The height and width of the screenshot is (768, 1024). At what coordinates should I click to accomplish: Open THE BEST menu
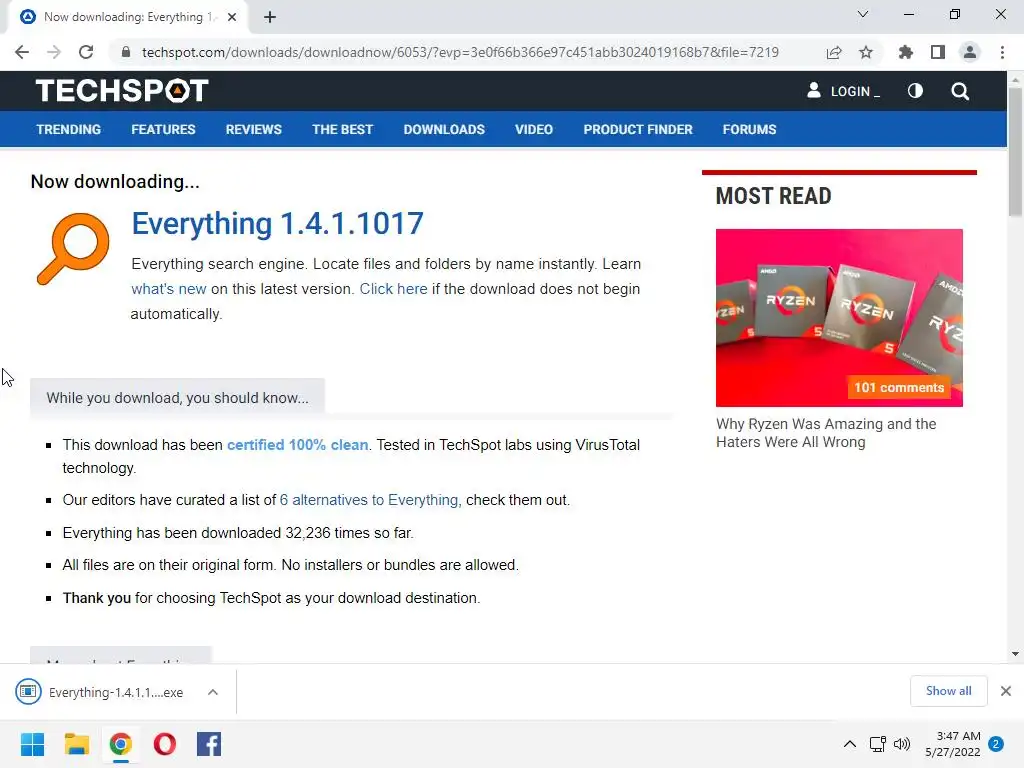[x=342, y=129]
